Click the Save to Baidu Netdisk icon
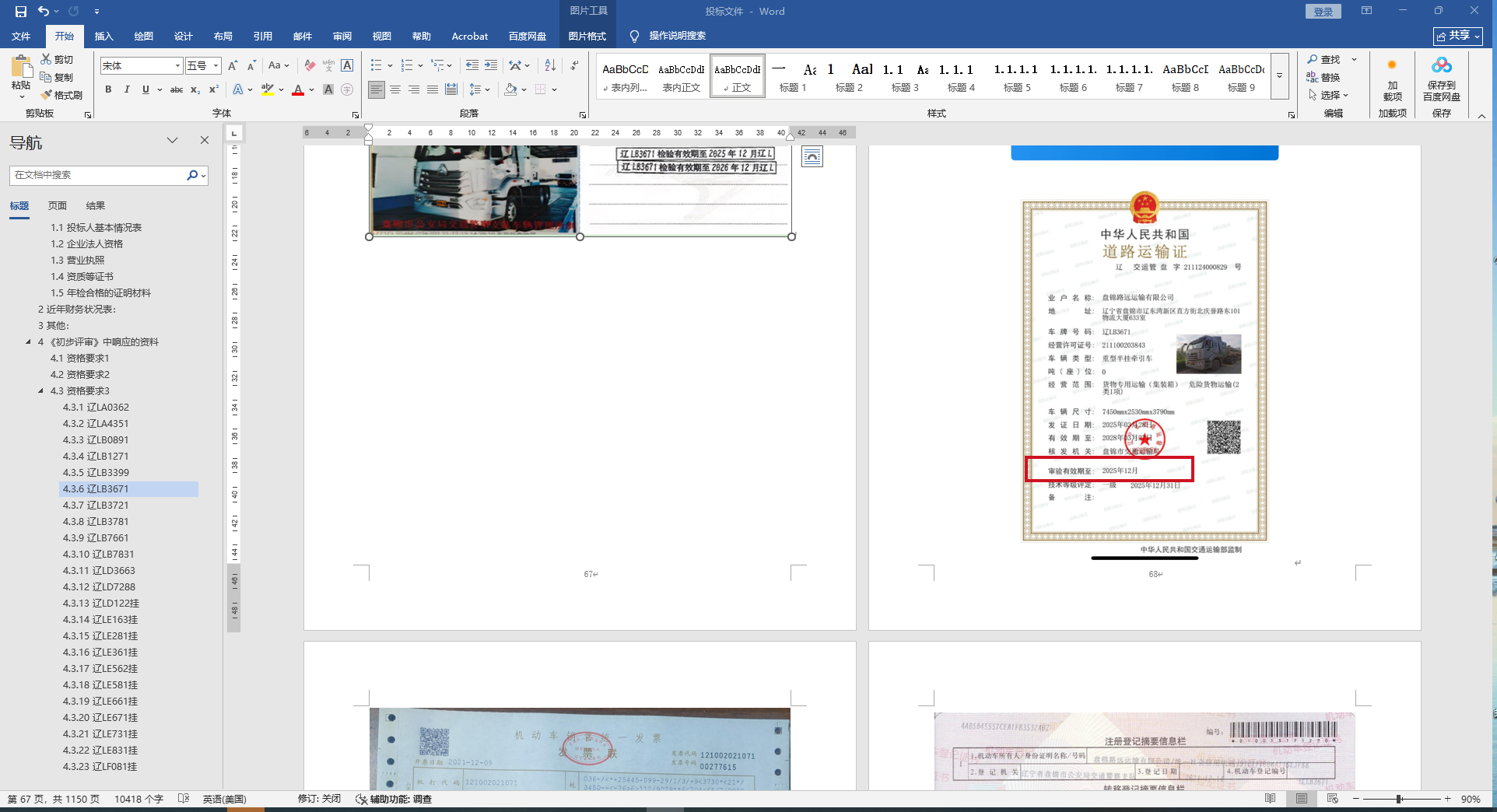 point(1441,66)
